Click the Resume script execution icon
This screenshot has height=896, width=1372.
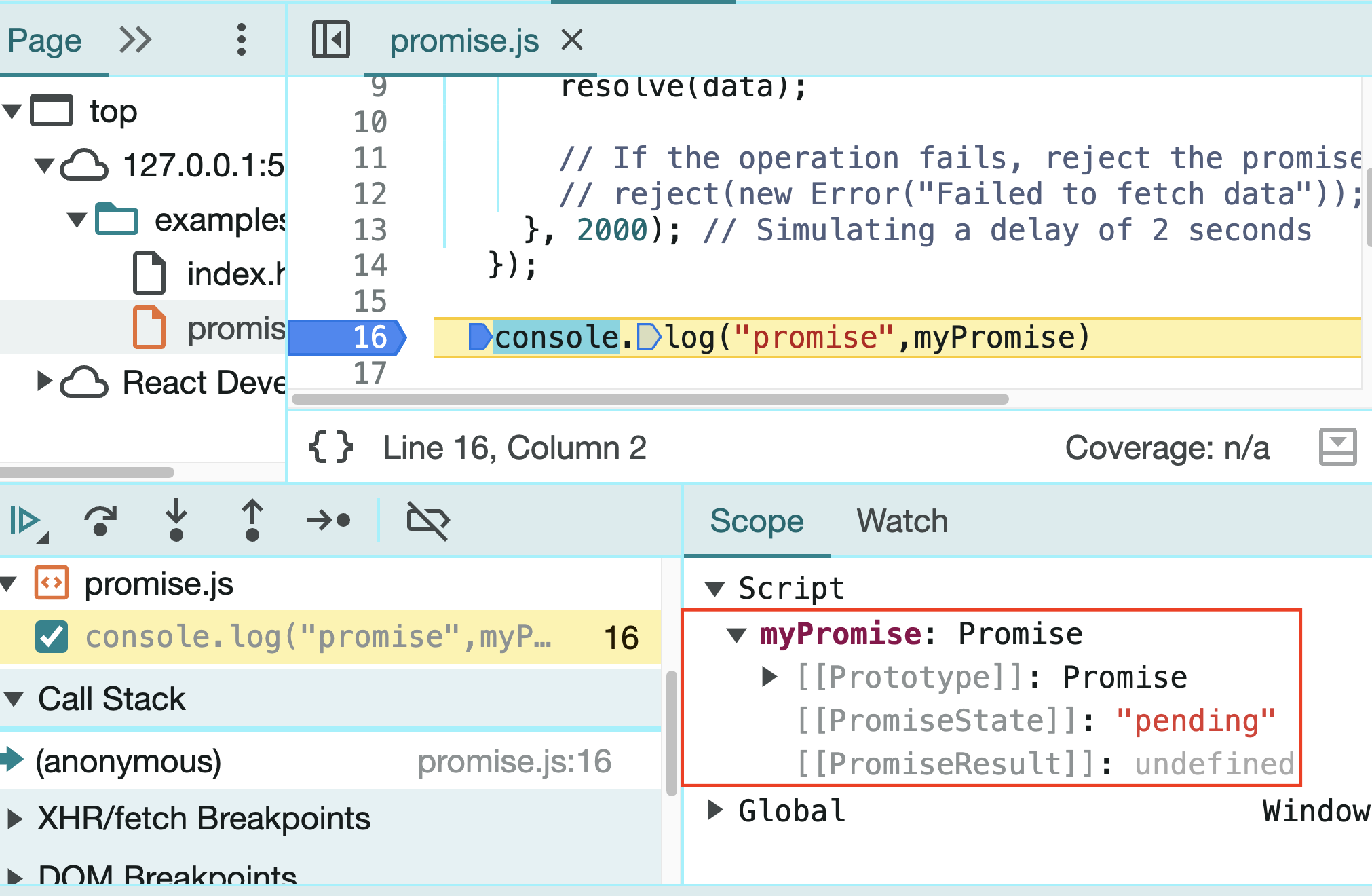pyautogui.click(x=27, y=521)
